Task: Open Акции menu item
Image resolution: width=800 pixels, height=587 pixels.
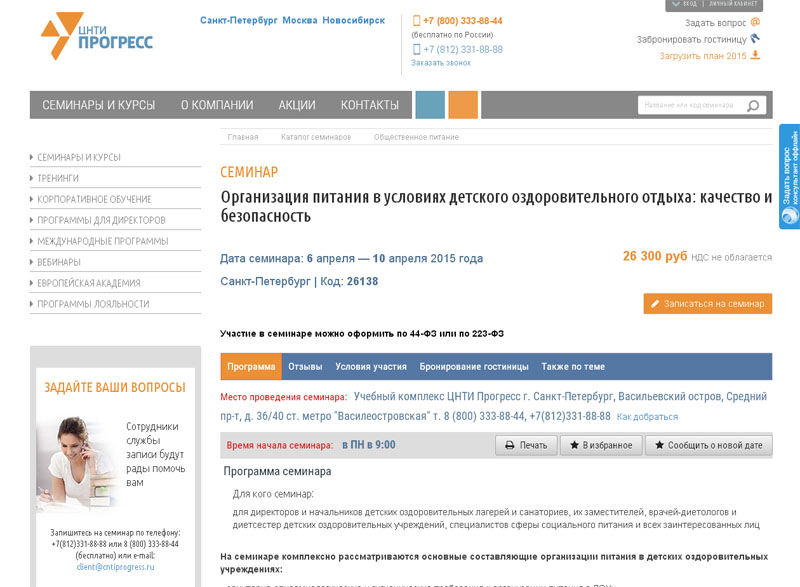Action: pos(297,105)
